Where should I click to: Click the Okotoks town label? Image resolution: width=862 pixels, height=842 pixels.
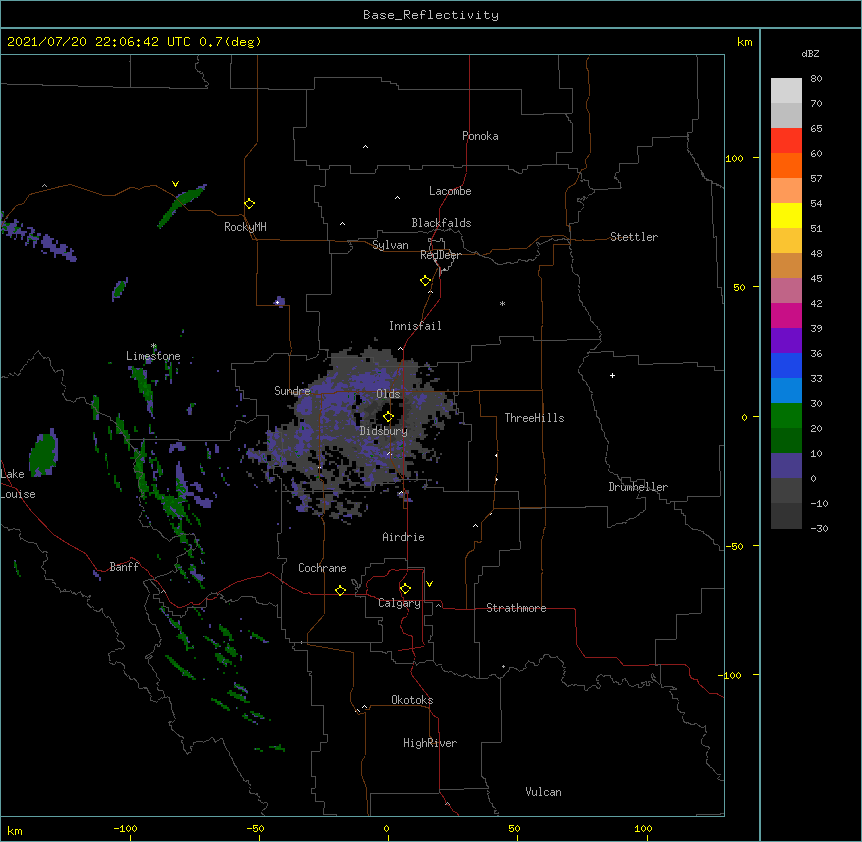pos(412,700)
